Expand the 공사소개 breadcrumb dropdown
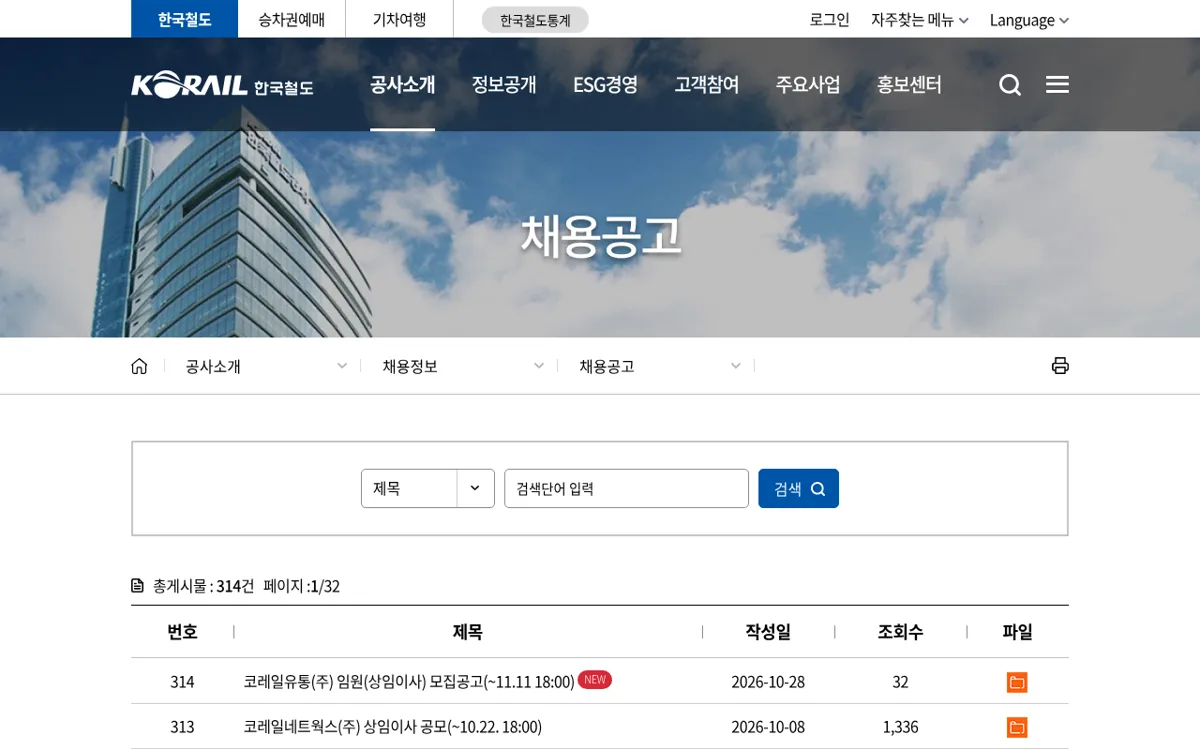1200x750 pixels. tap(266, 366)
